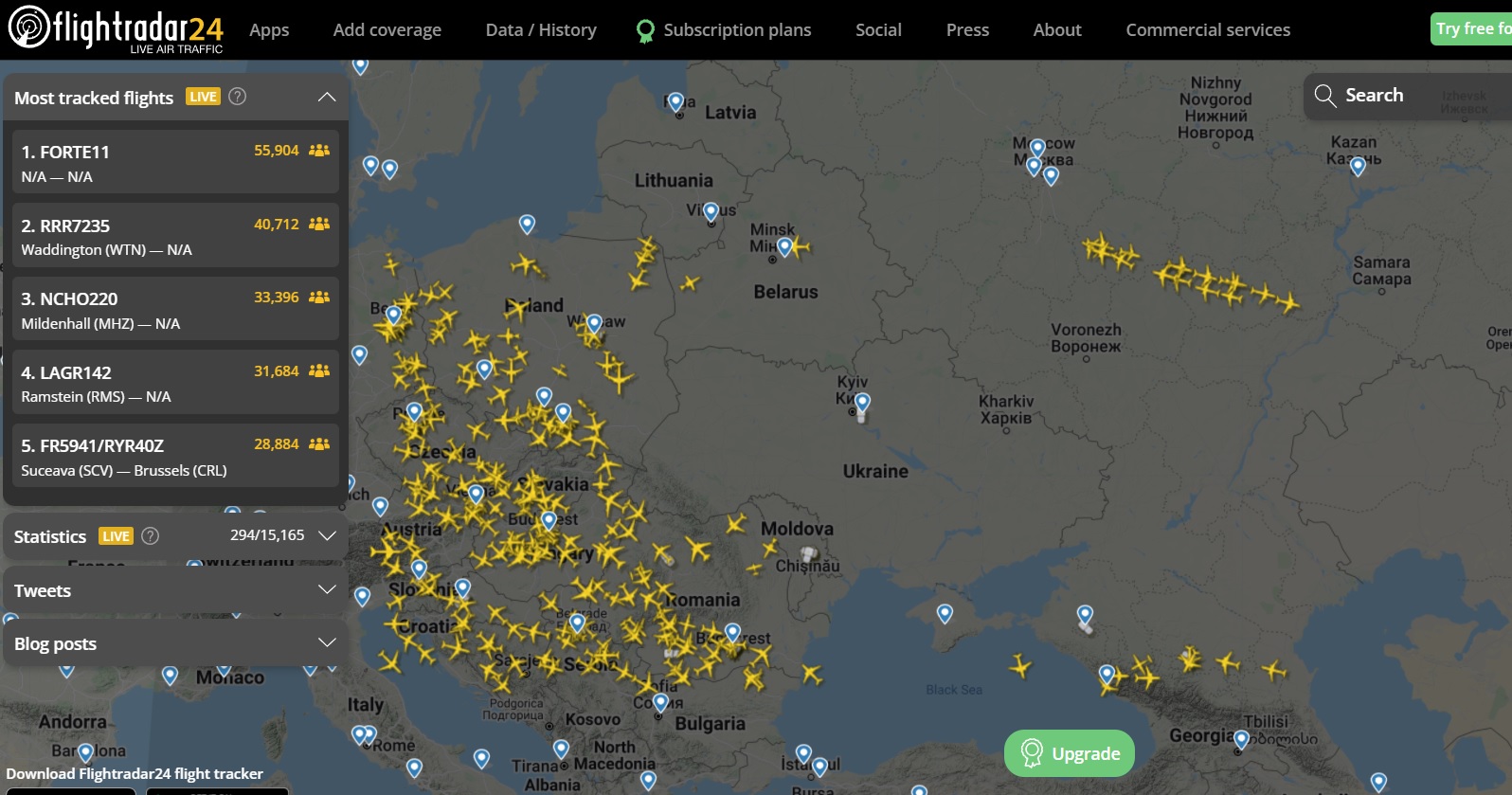Click viewers icon beside 40,712
The width and height of the screenshot is (1512, 795).
(319, 225)
